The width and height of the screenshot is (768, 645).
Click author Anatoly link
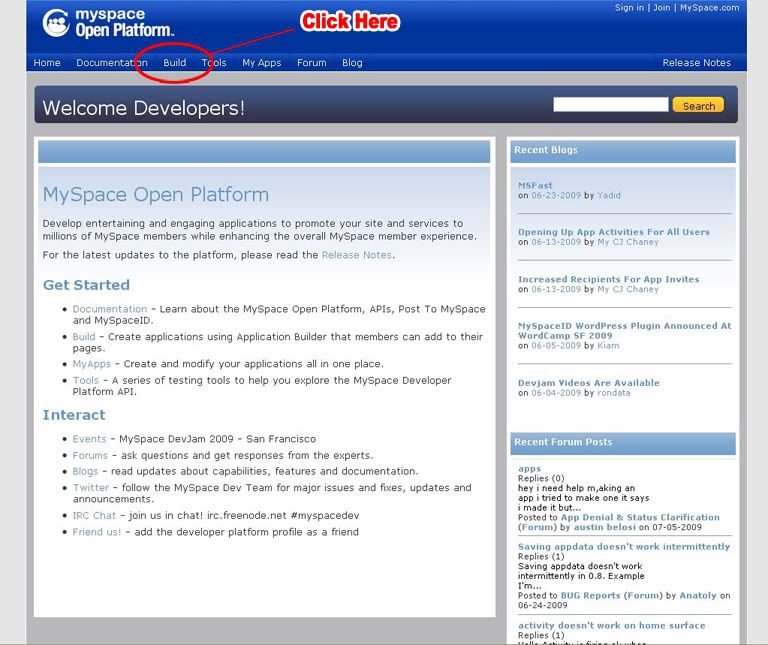tap(698, 596)
